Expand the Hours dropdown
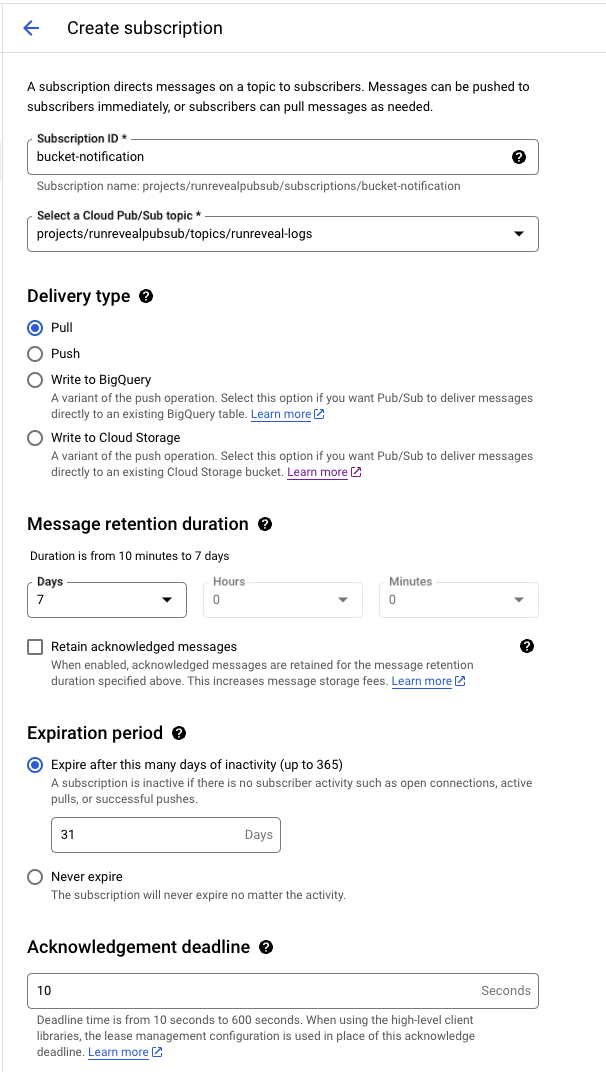Screen dimensions: 606x1072 pyautogui.click(x=342, y=599)
